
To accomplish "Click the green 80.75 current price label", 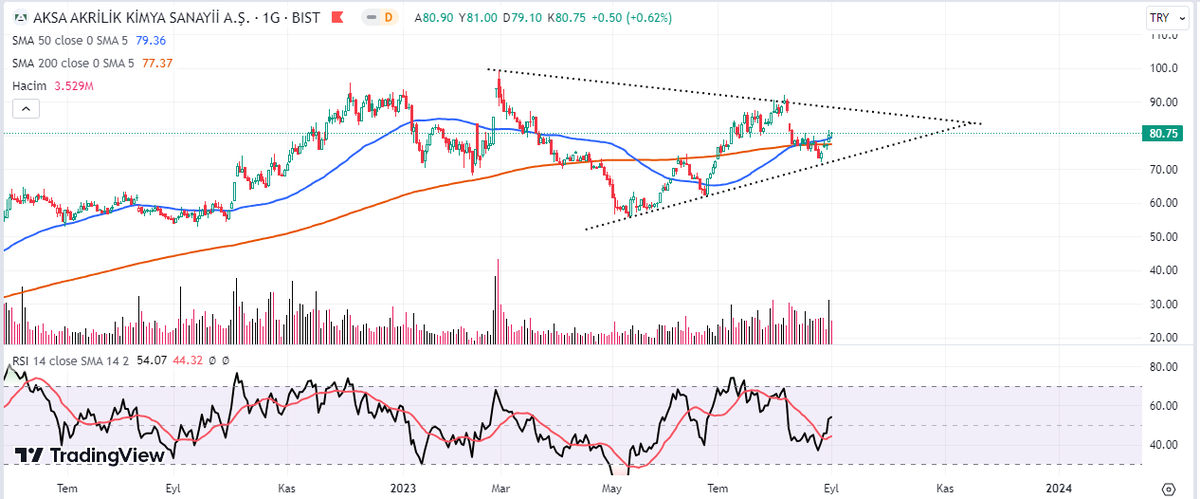I will [x=1161, y=133].
